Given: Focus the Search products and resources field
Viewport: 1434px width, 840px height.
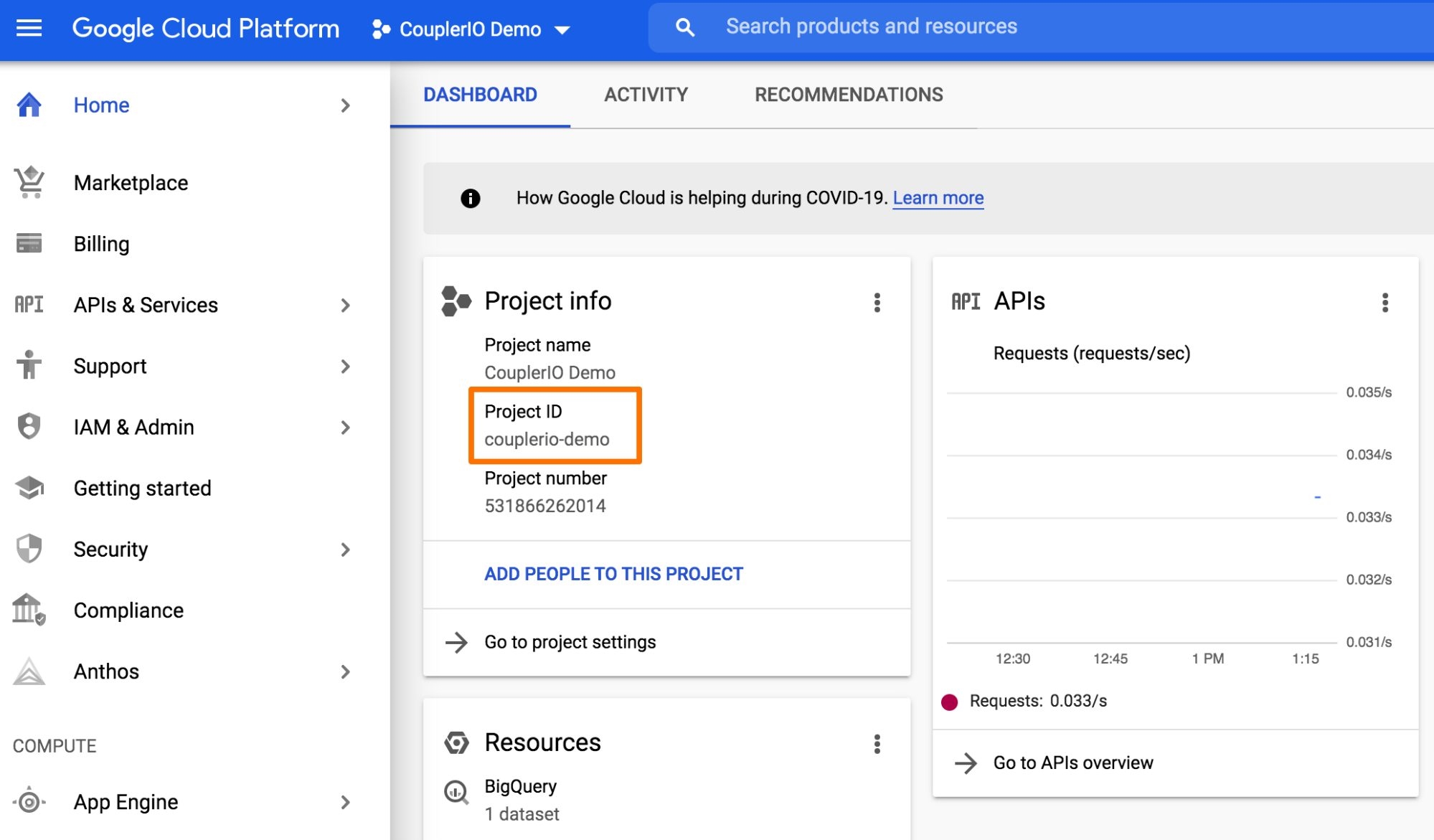Looking at the screenshot, I should pos(1004,27).
